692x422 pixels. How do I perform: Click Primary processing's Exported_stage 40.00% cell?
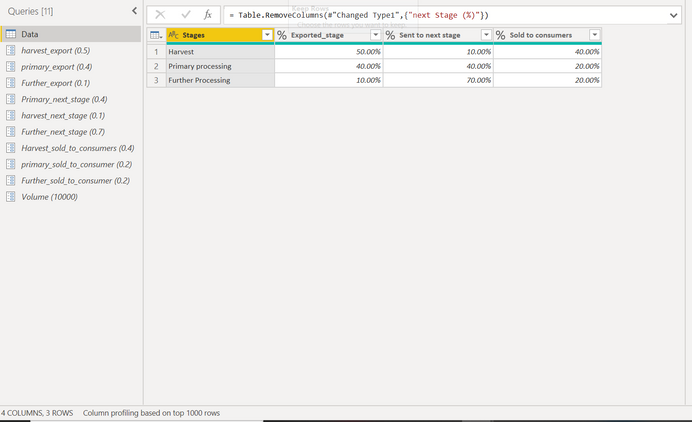(x=329, y=66)
